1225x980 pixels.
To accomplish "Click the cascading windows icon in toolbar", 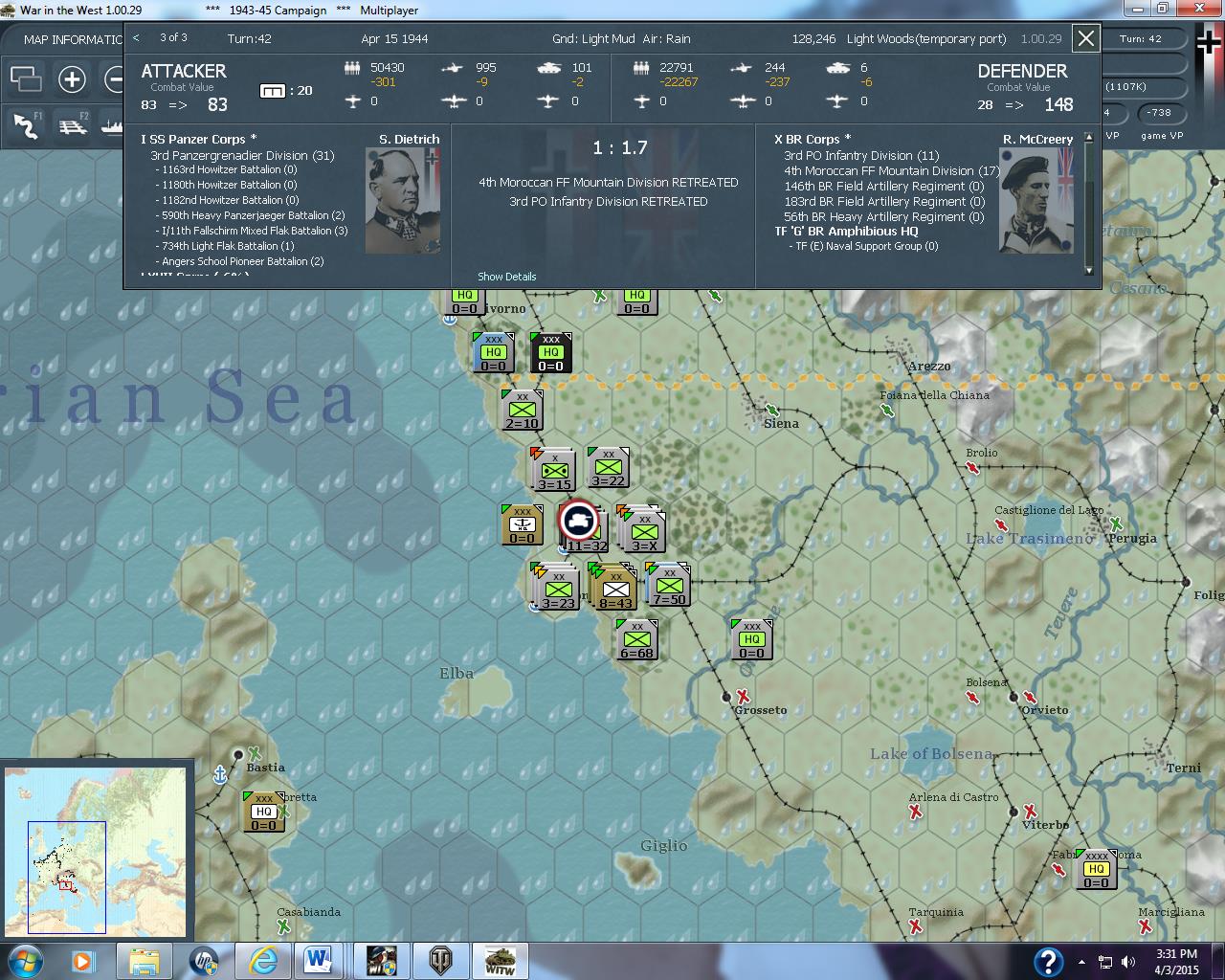I will [26, 78].
